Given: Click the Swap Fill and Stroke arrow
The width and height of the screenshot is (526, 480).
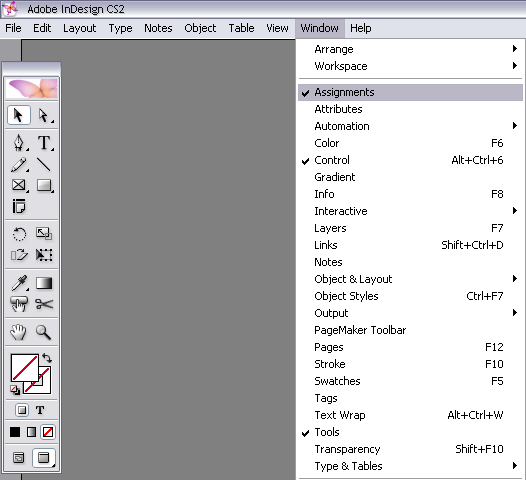Looking at the screenshot, I should [x=47, y=358].
